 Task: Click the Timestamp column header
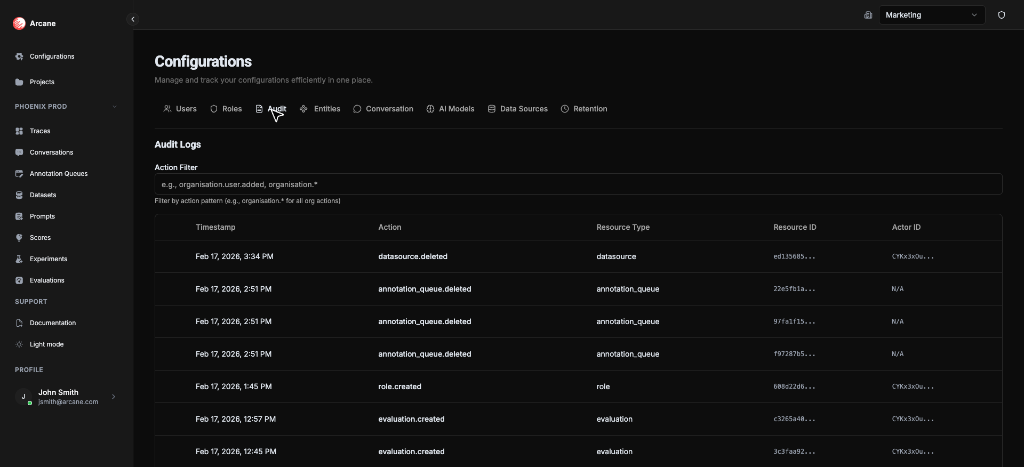(216, 227)
